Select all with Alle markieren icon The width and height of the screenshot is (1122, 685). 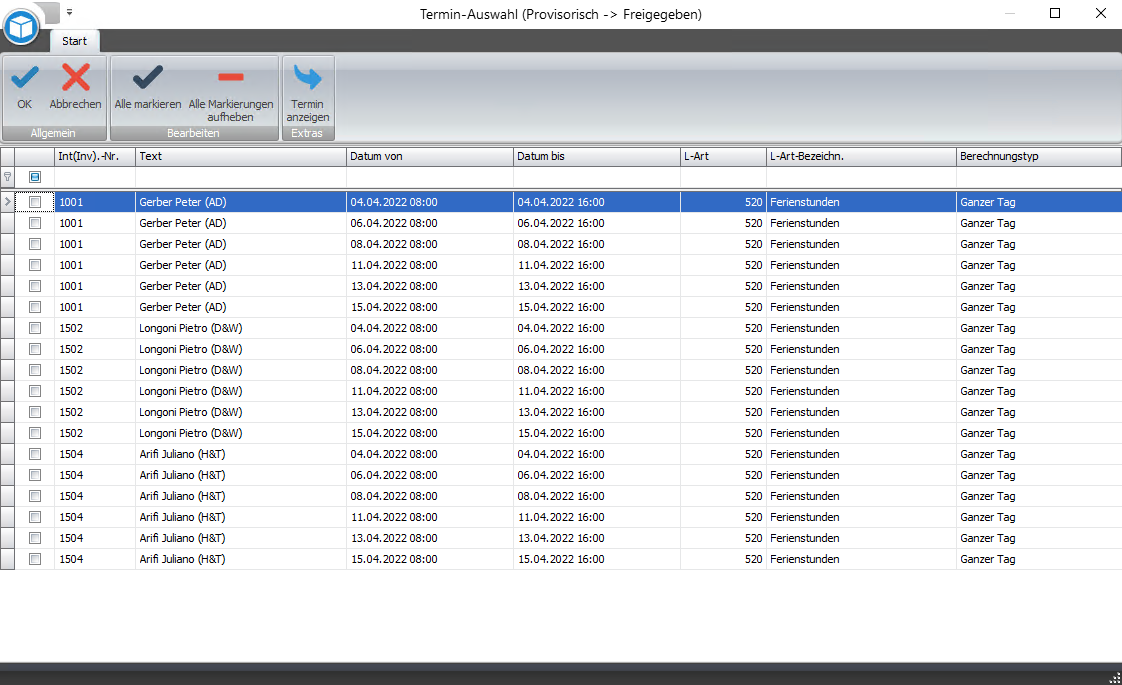[148, 79]
